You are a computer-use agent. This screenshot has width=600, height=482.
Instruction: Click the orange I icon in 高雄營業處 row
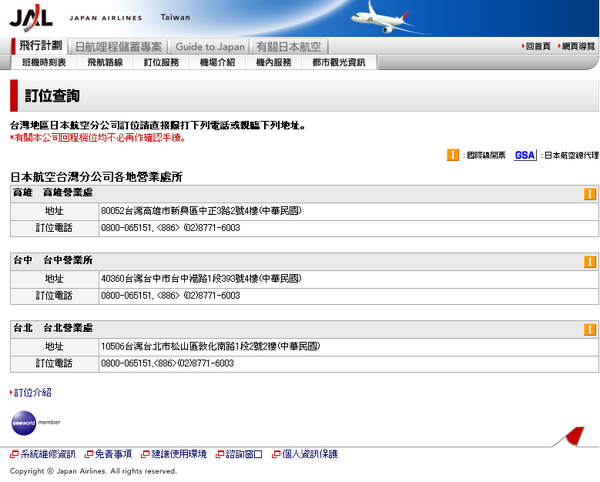[590, 194]
